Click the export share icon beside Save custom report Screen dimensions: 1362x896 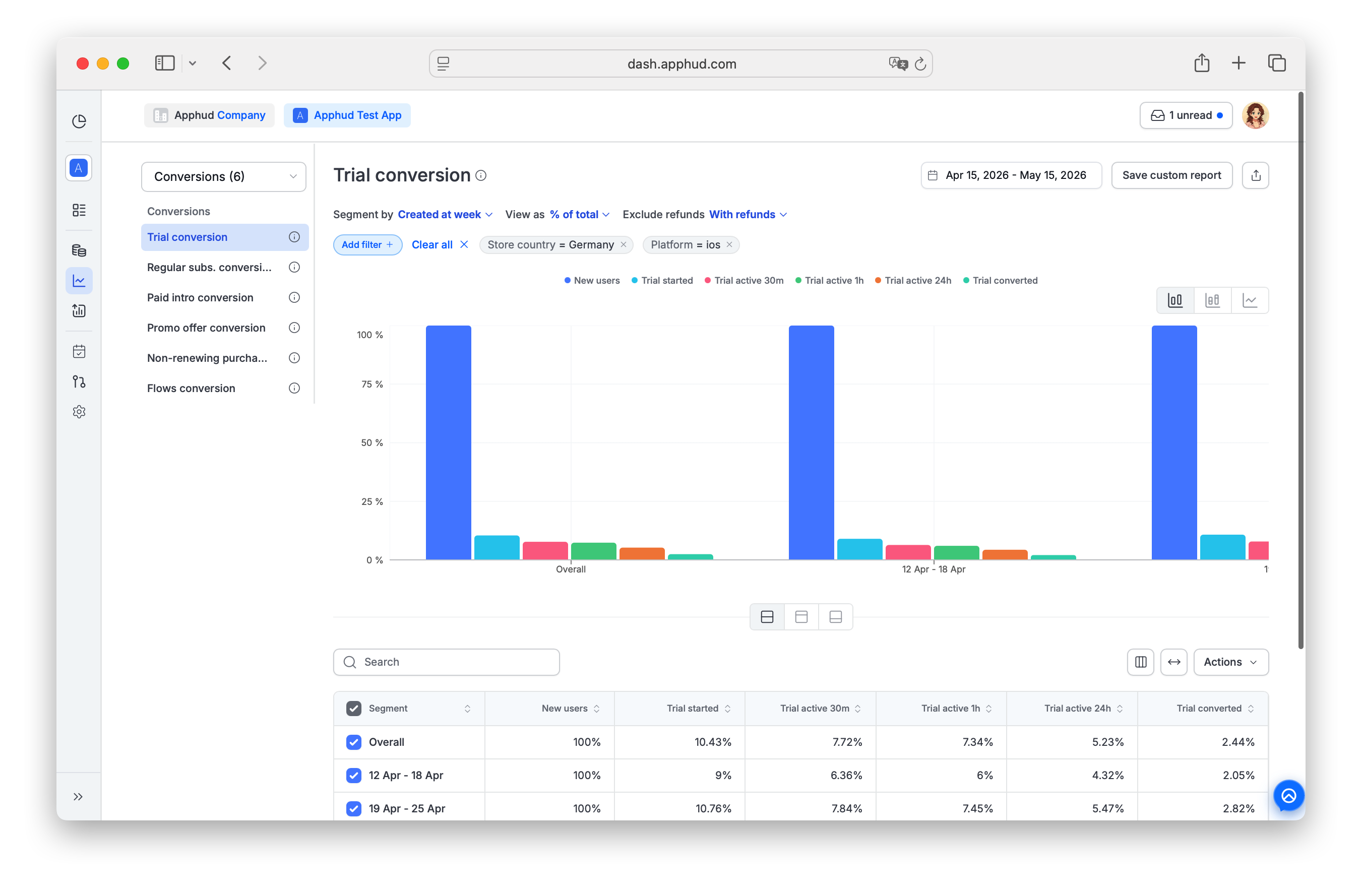click(x=1256, y=176)
